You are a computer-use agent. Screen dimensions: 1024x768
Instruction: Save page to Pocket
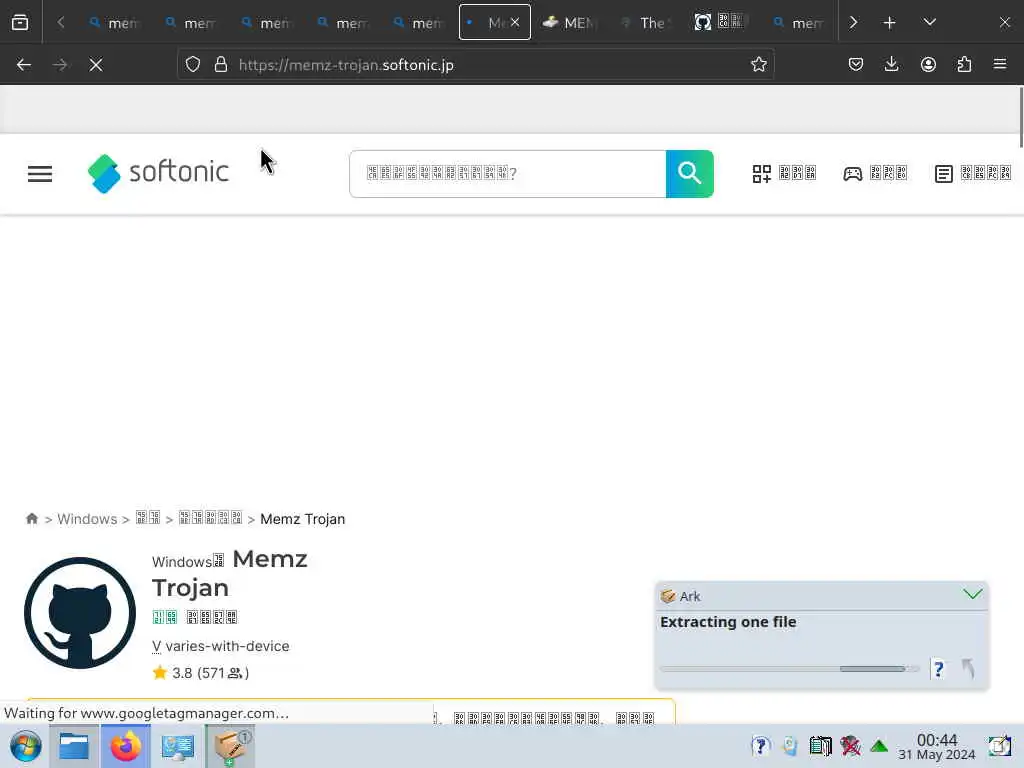[x=856, y=65]
